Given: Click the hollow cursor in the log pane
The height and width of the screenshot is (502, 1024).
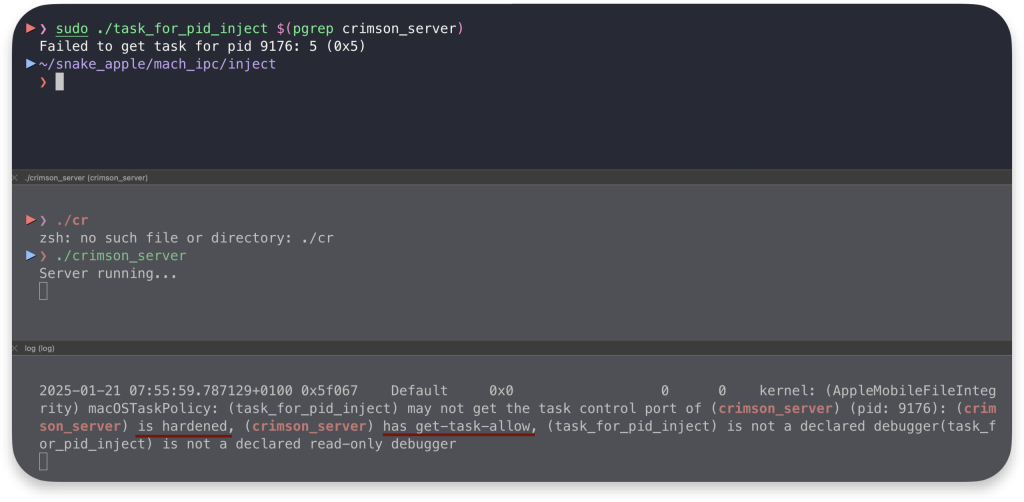Looking at the screenshot, I should click(43, 462).
